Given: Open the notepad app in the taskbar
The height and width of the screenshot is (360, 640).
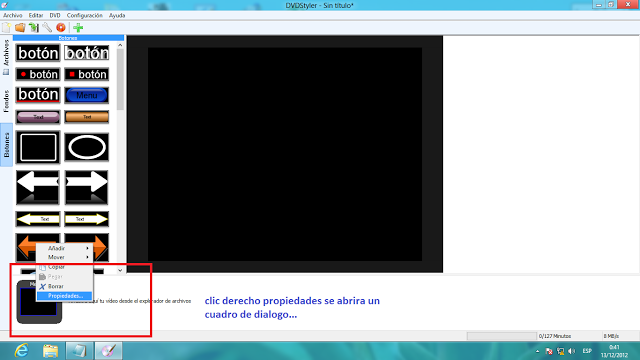Looking at the screenshot, I should click(x=79, y=351).
